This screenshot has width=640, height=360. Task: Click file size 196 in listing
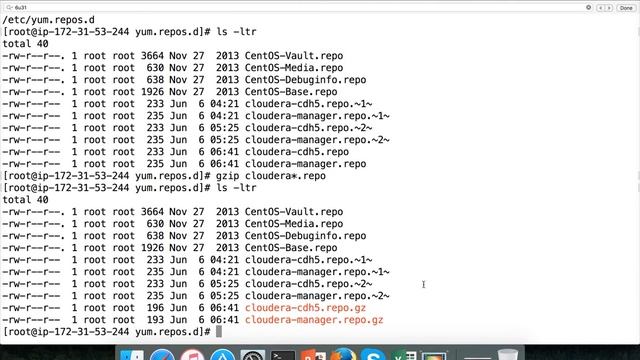pyautogui.click(x=155, y=308)
